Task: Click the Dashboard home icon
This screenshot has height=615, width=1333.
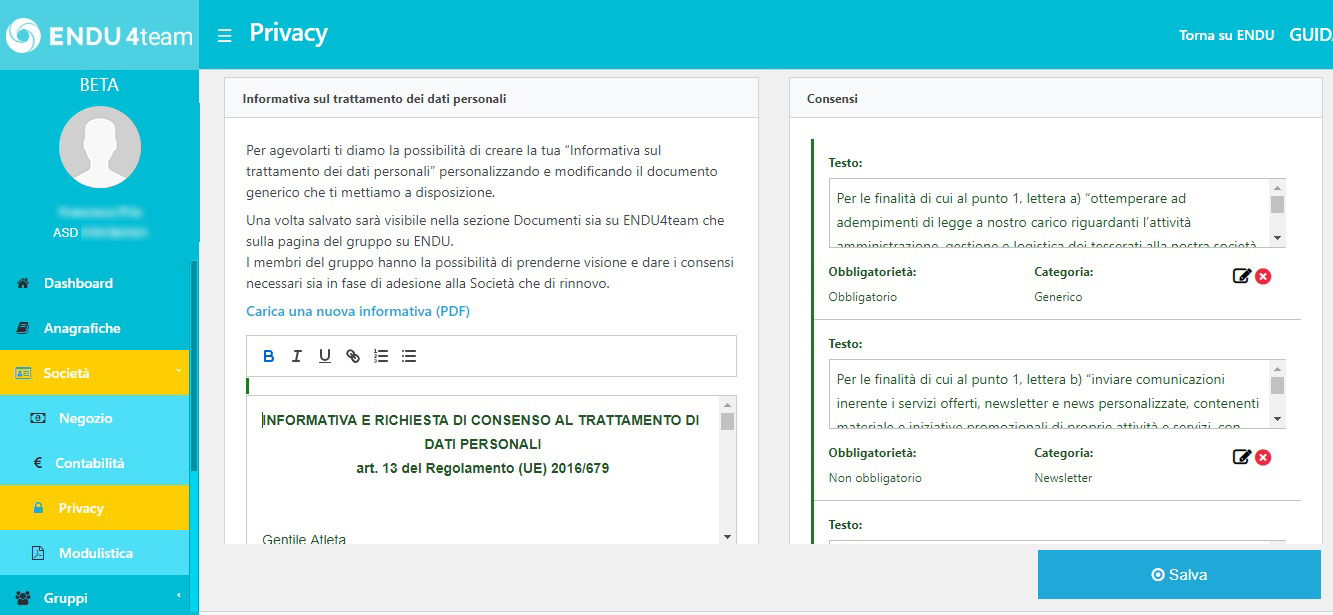Action: [x=23, y=283]
